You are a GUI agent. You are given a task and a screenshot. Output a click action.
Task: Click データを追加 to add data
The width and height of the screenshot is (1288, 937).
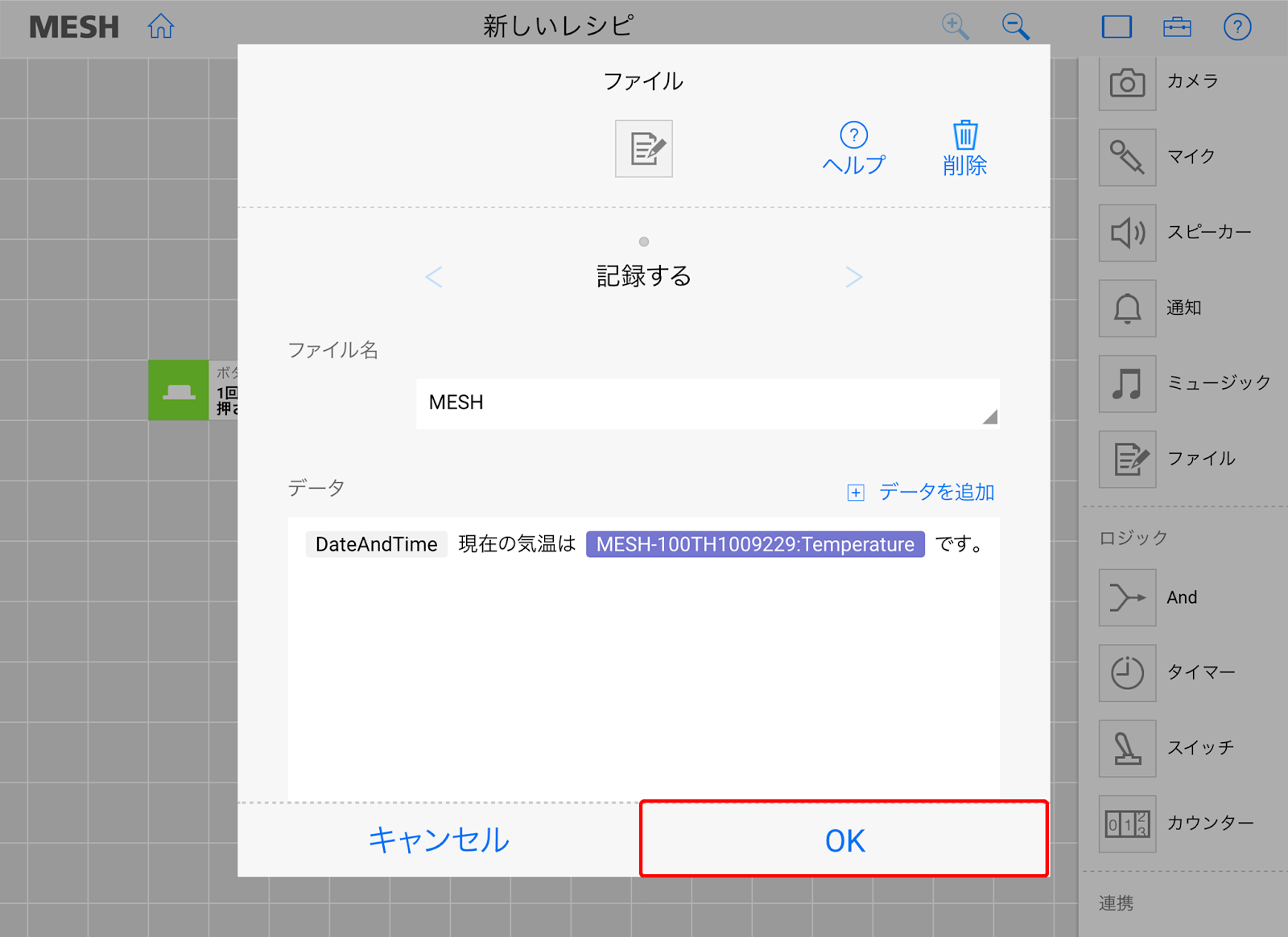point(922,492)
